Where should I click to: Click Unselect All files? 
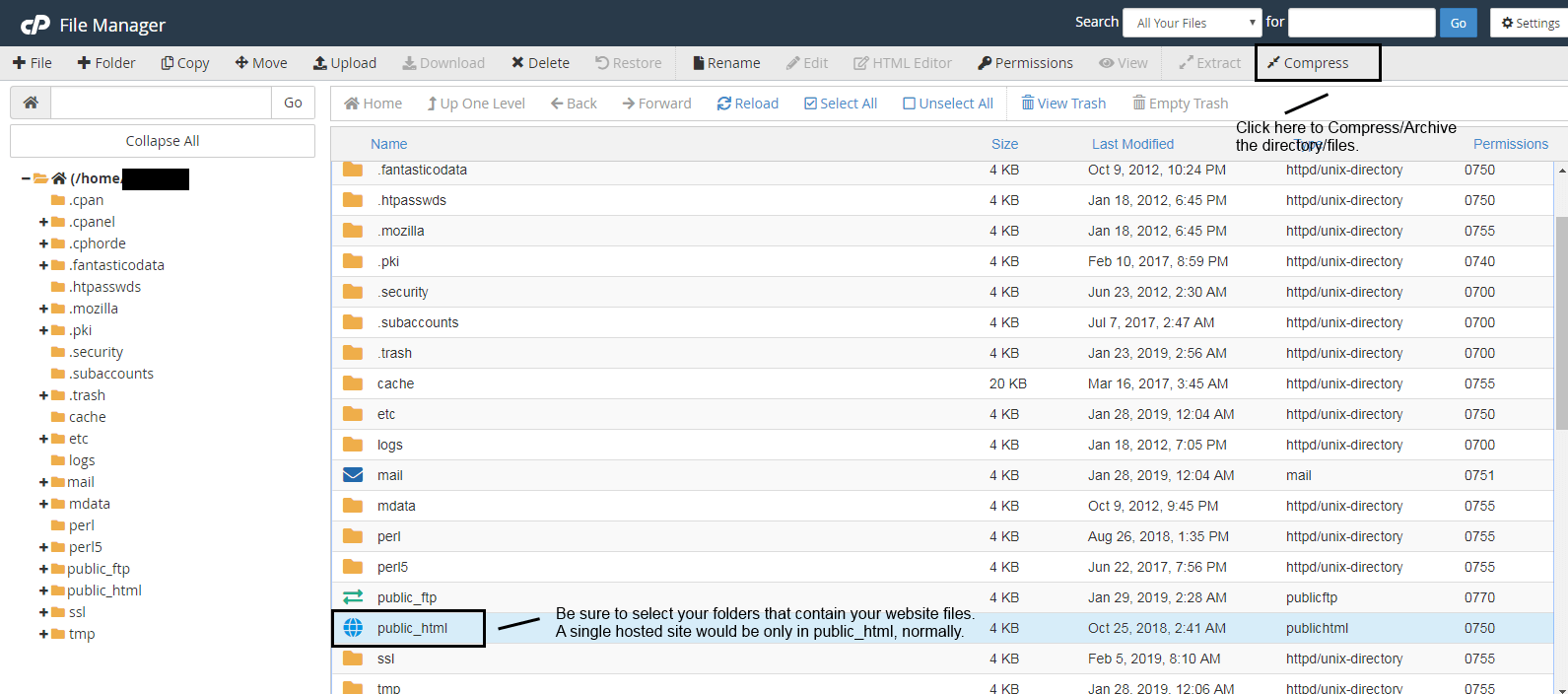(948, 104)
